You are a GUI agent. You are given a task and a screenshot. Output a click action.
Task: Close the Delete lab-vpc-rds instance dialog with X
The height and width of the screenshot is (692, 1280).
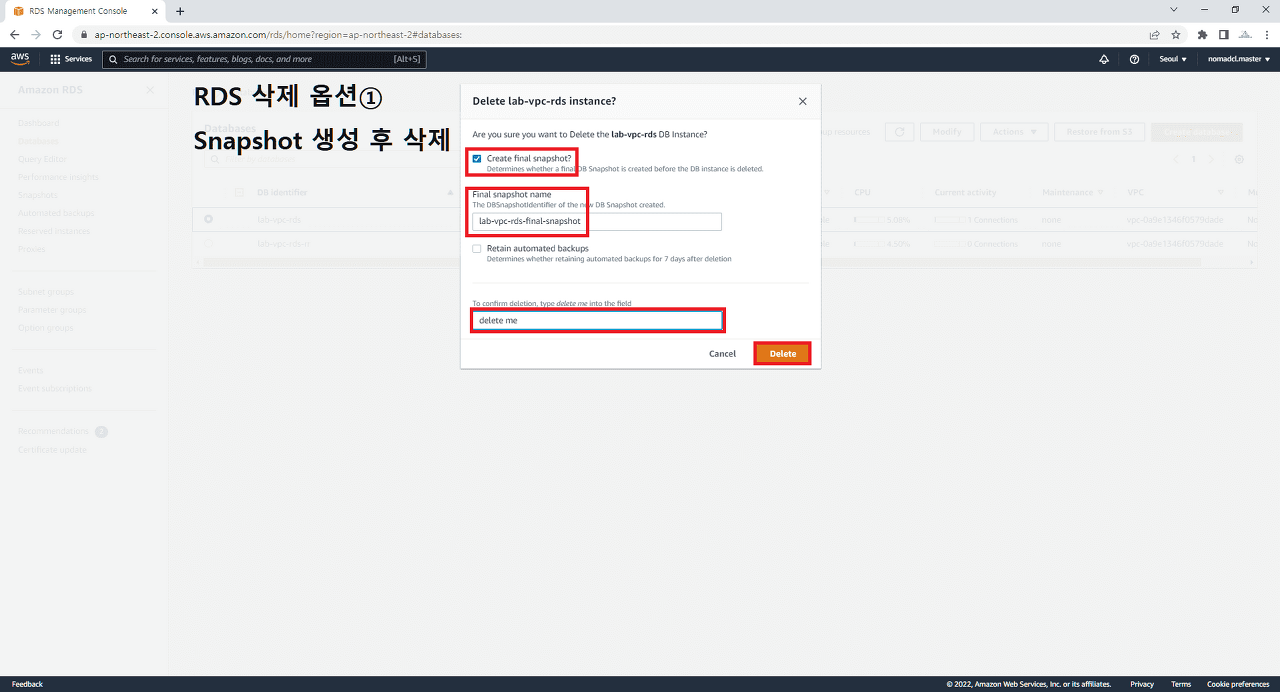tap(802, 101)
